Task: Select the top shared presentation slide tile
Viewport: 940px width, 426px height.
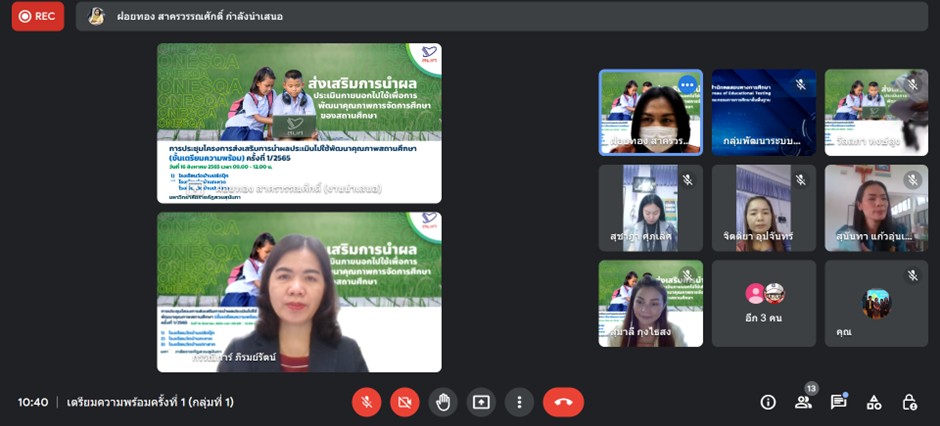Action: point(299,122)
